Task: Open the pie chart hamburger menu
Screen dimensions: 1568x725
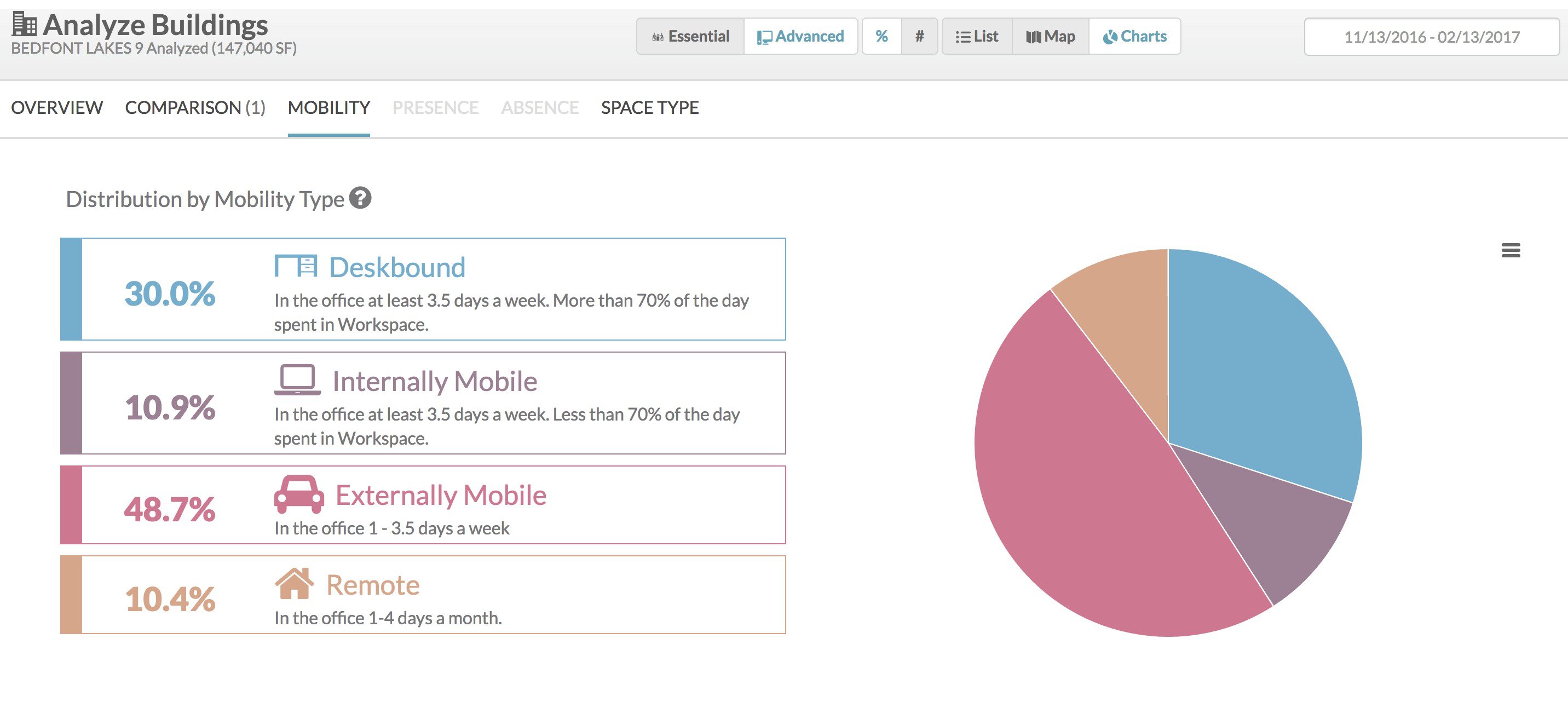Action: point(1510,250)
